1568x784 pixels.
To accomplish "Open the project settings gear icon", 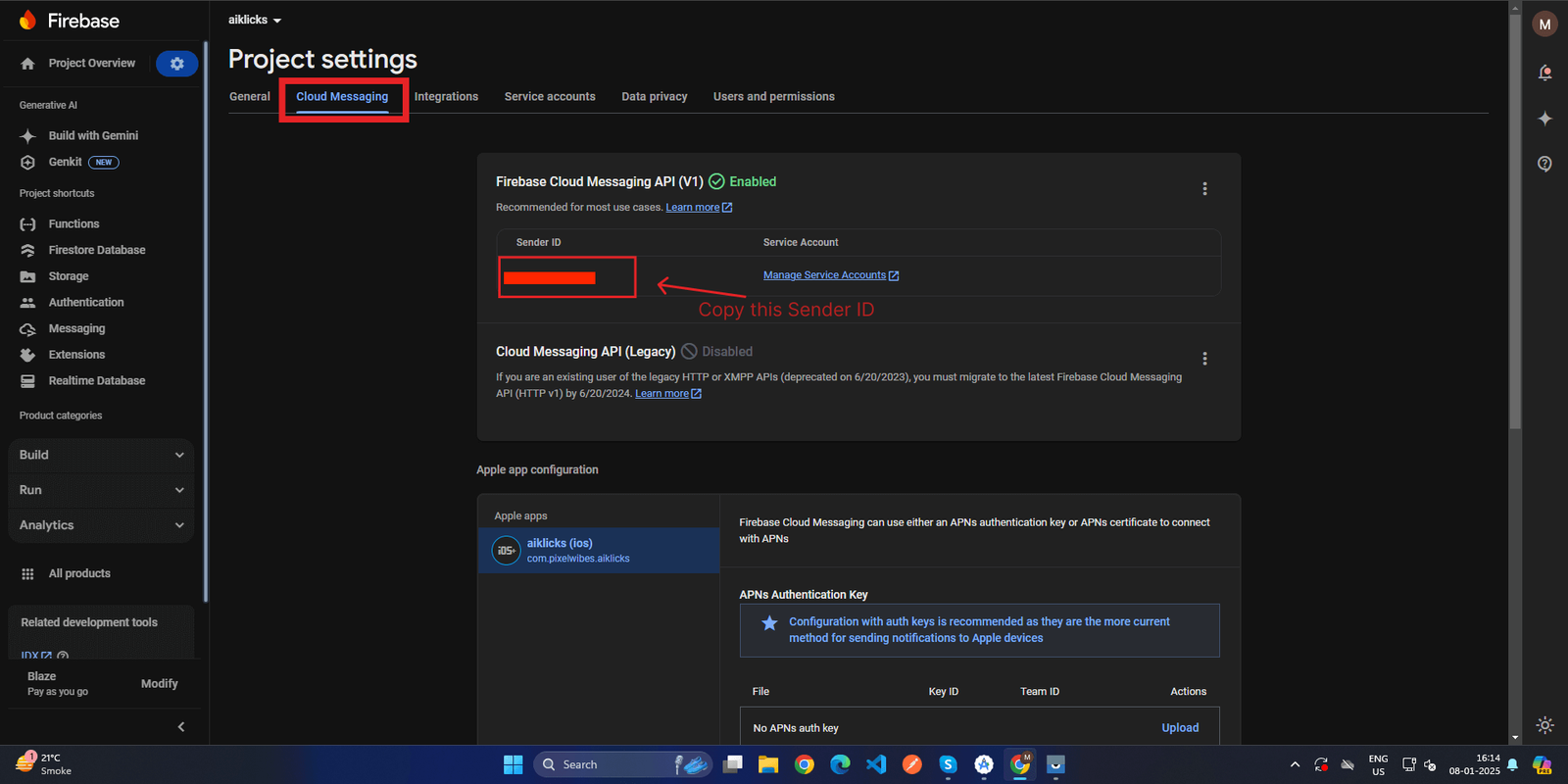I will 176,64.
